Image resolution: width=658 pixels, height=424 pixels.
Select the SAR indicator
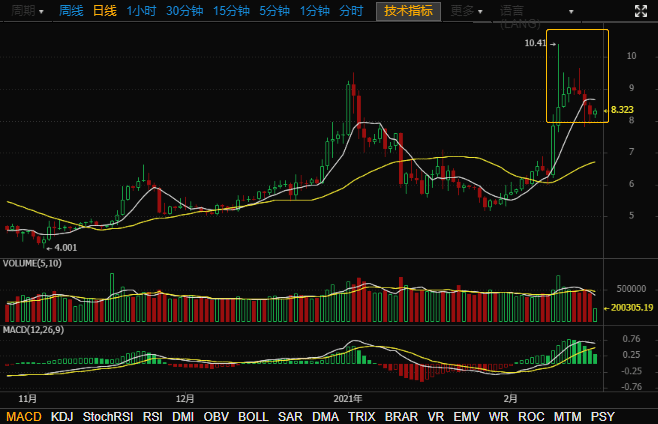[290, 416]
